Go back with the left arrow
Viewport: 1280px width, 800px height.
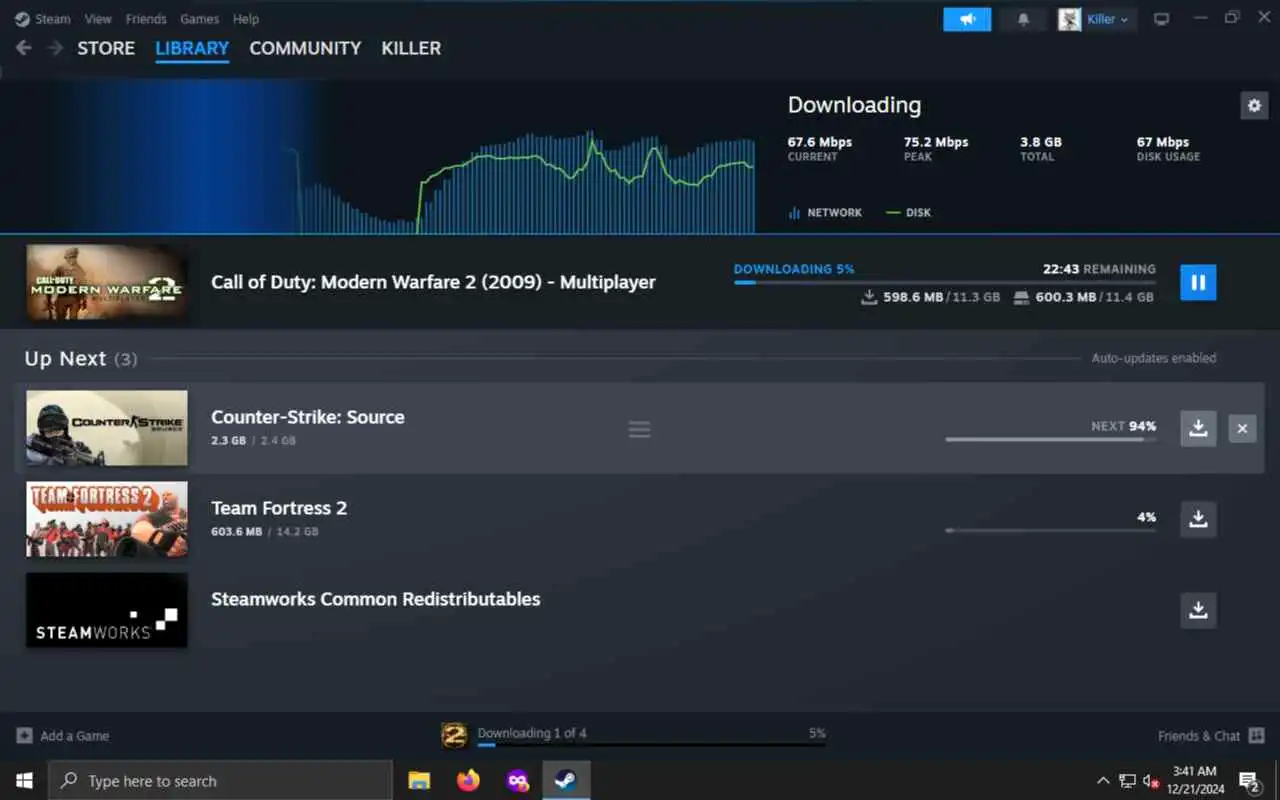[24, 48]
